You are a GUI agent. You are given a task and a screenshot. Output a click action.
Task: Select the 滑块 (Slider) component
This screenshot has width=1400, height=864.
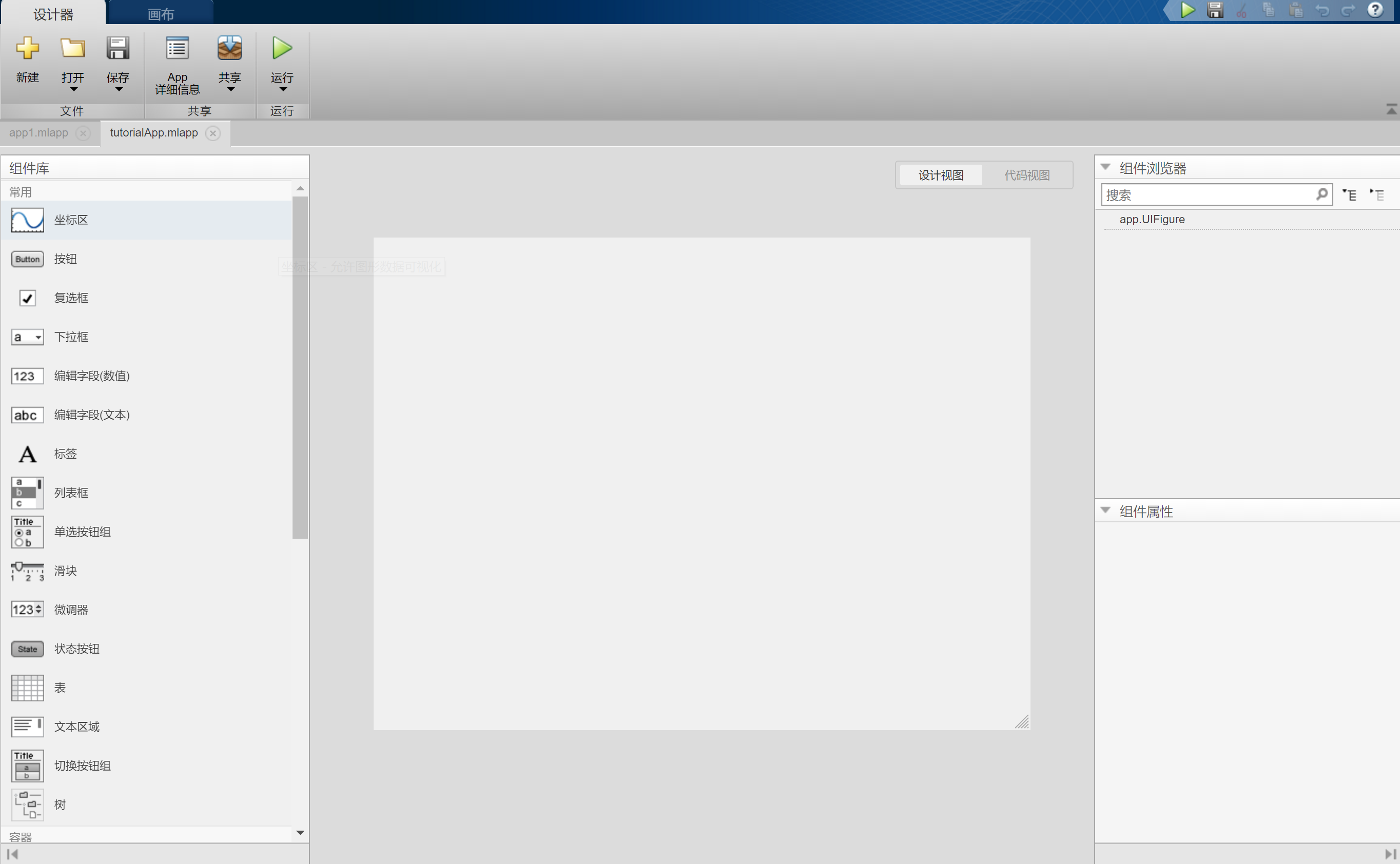point(65,571)
